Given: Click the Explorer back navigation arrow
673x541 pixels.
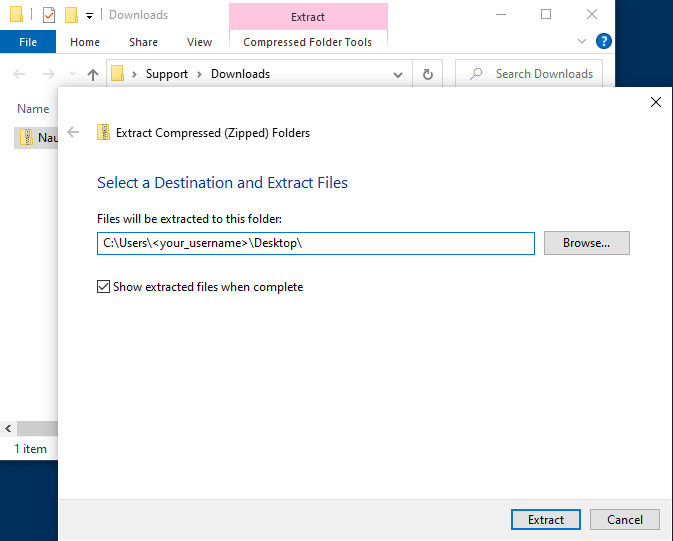Looking at the screenshot, I should (19, 74).
